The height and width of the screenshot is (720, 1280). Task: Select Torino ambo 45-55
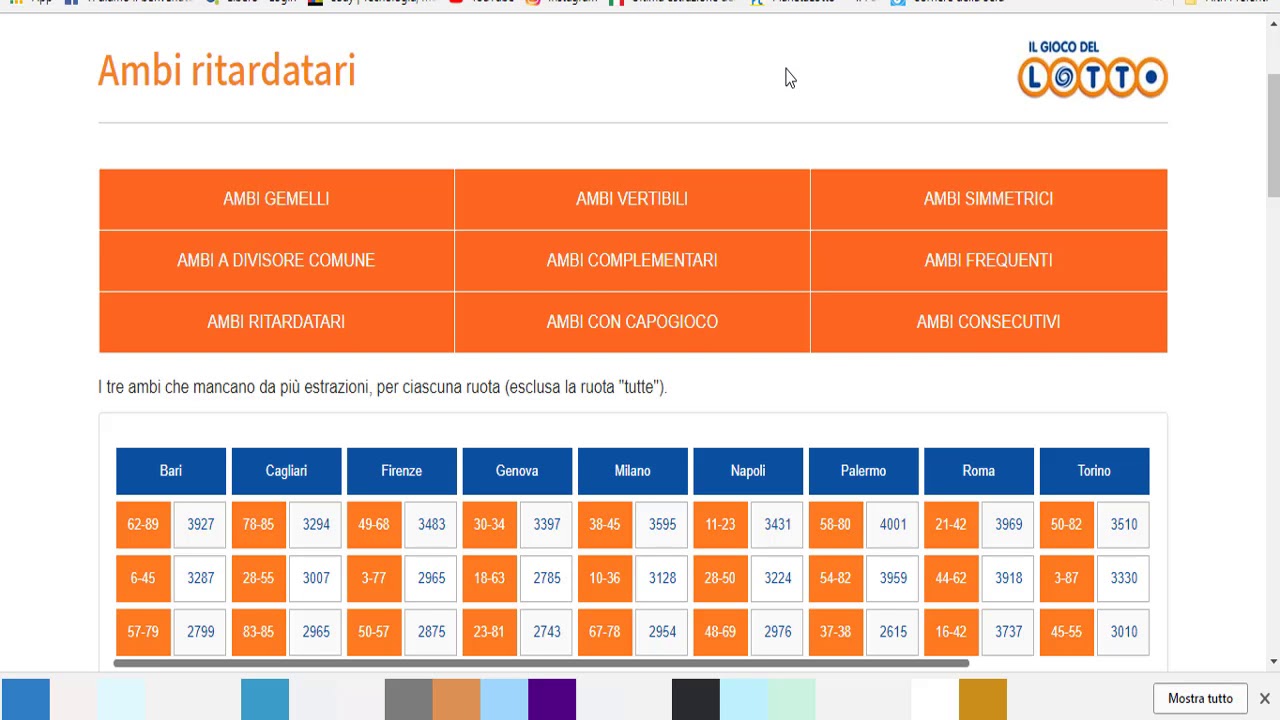coord(1066,632)
